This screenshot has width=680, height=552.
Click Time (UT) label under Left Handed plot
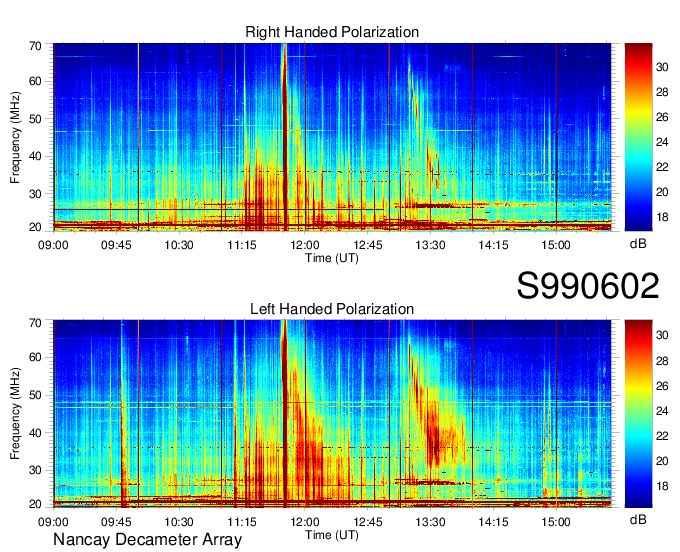[332, 535]
